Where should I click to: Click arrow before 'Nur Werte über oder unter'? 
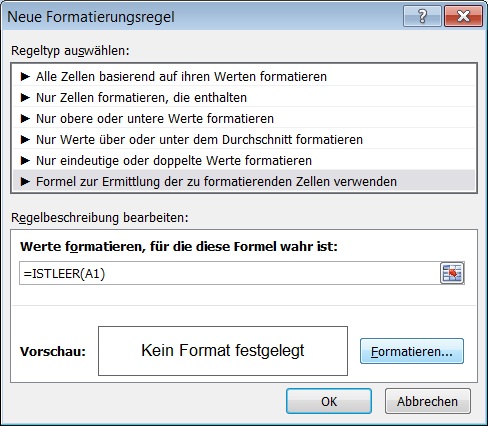tap(25, 139)
